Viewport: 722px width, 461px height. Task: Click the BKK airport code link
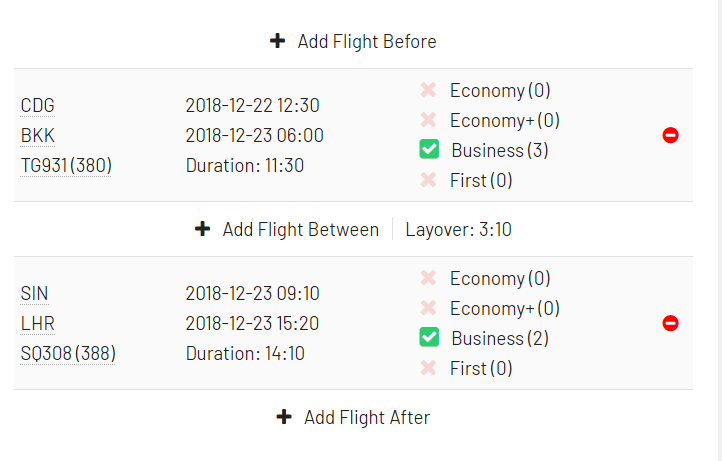click(38, 135)
